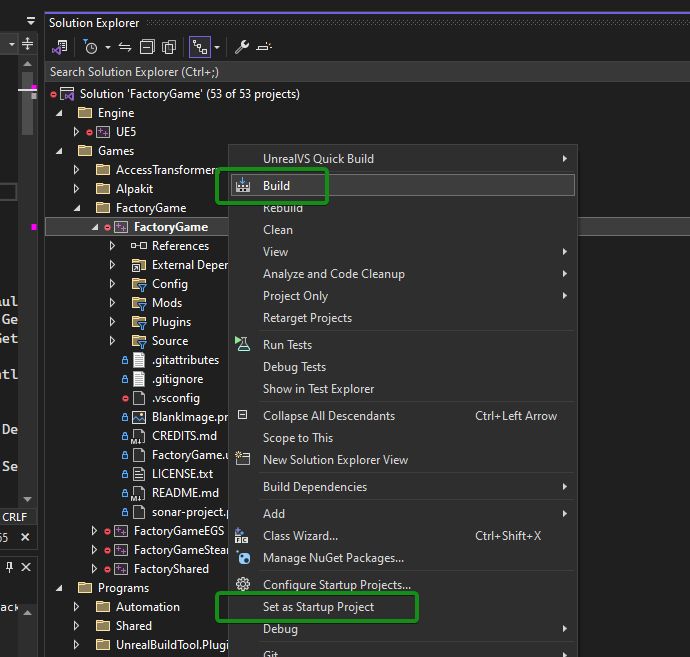690x657 pixels.
Task: Click the Manage NuGet Packages icon
Action: (x=242, y=558)
